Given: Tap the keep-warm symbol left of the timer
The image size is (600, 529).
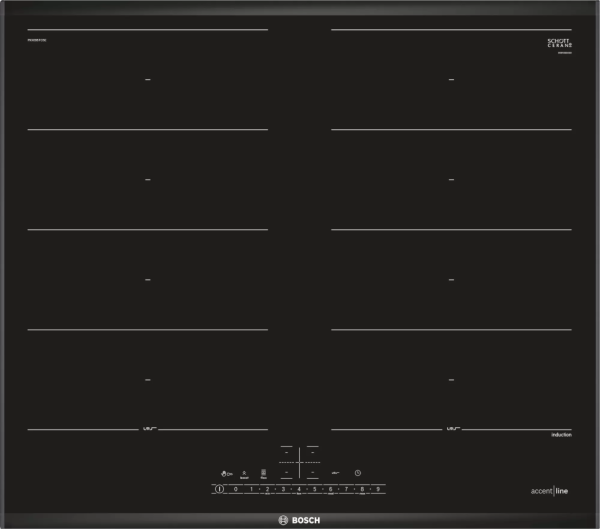Looking at the screenshot, I should pos(336,473).
